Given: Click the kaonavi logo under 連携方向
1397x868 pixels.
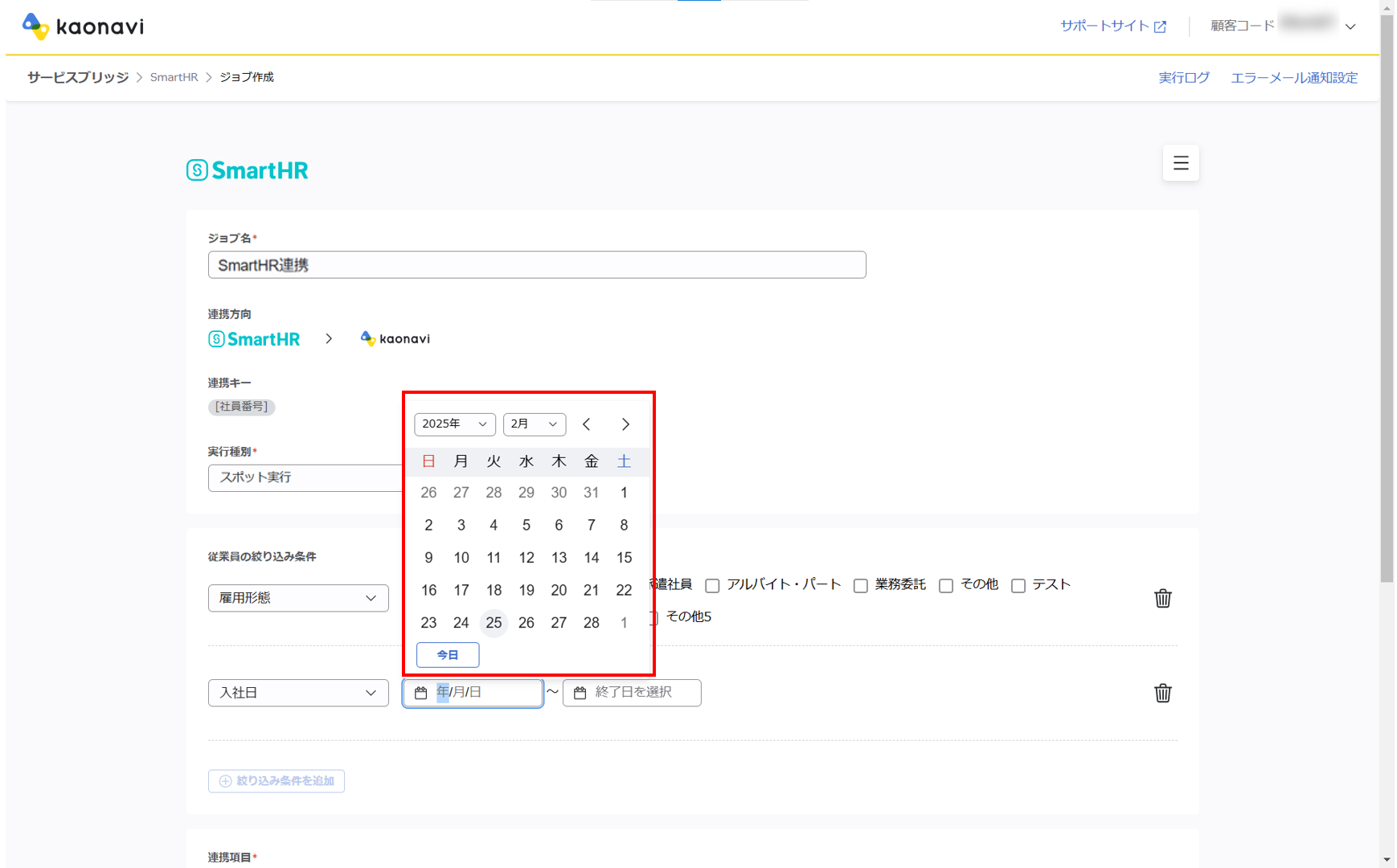Looking at the screenshot, I should click(x=395, y=339).
